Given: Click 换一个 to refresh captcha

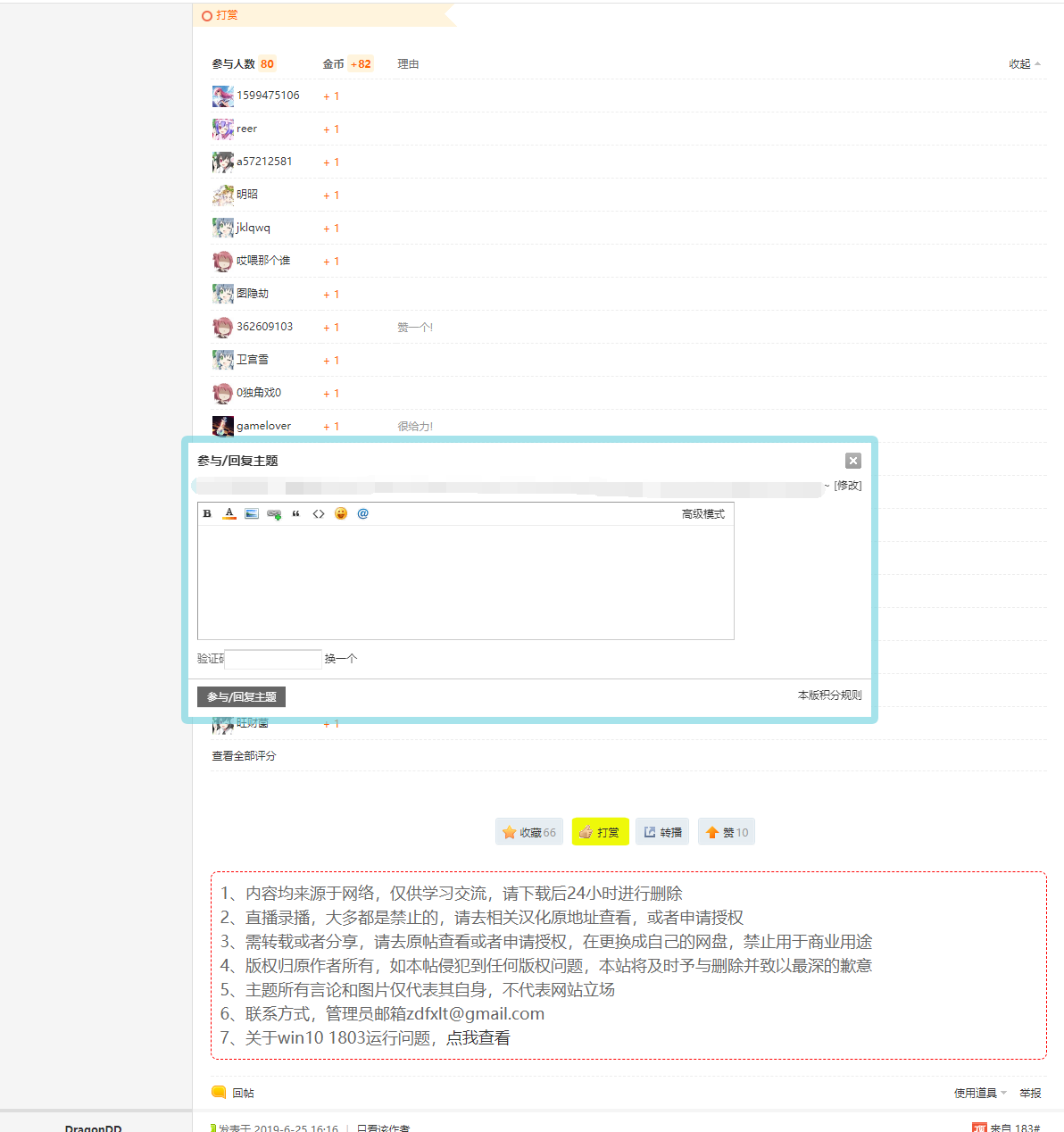Looking at the screenshot, I should (341, 659).
